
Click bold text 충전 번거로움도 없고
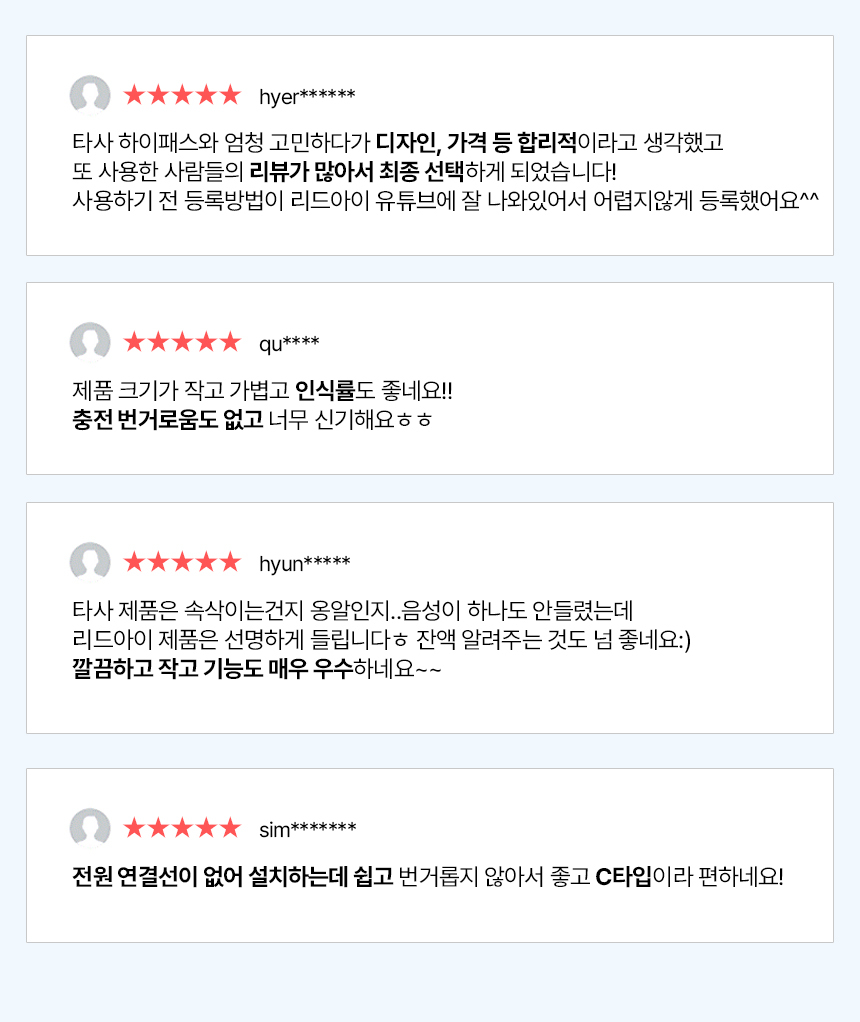pyautogui.click(x=167, y=419)
